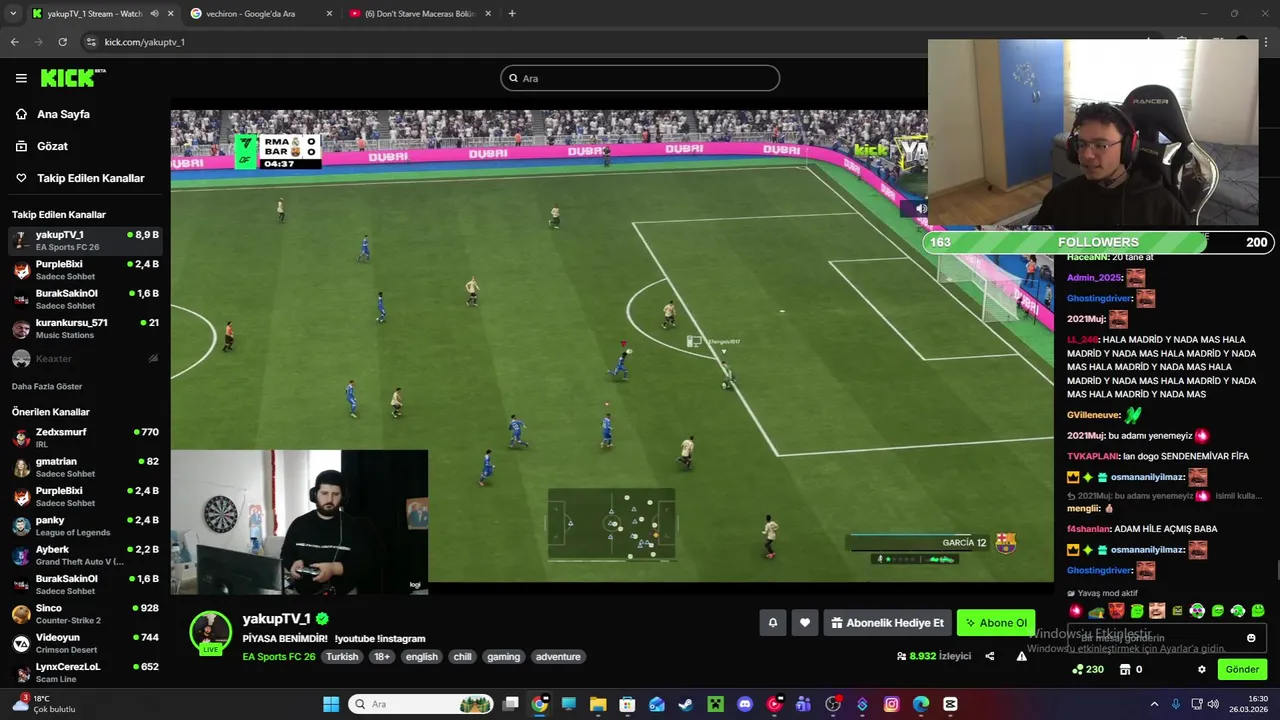Screen dimensions: 1280x720
Task: Click the yakupTV_1 streamer avatar
Action: pos(210,632)
